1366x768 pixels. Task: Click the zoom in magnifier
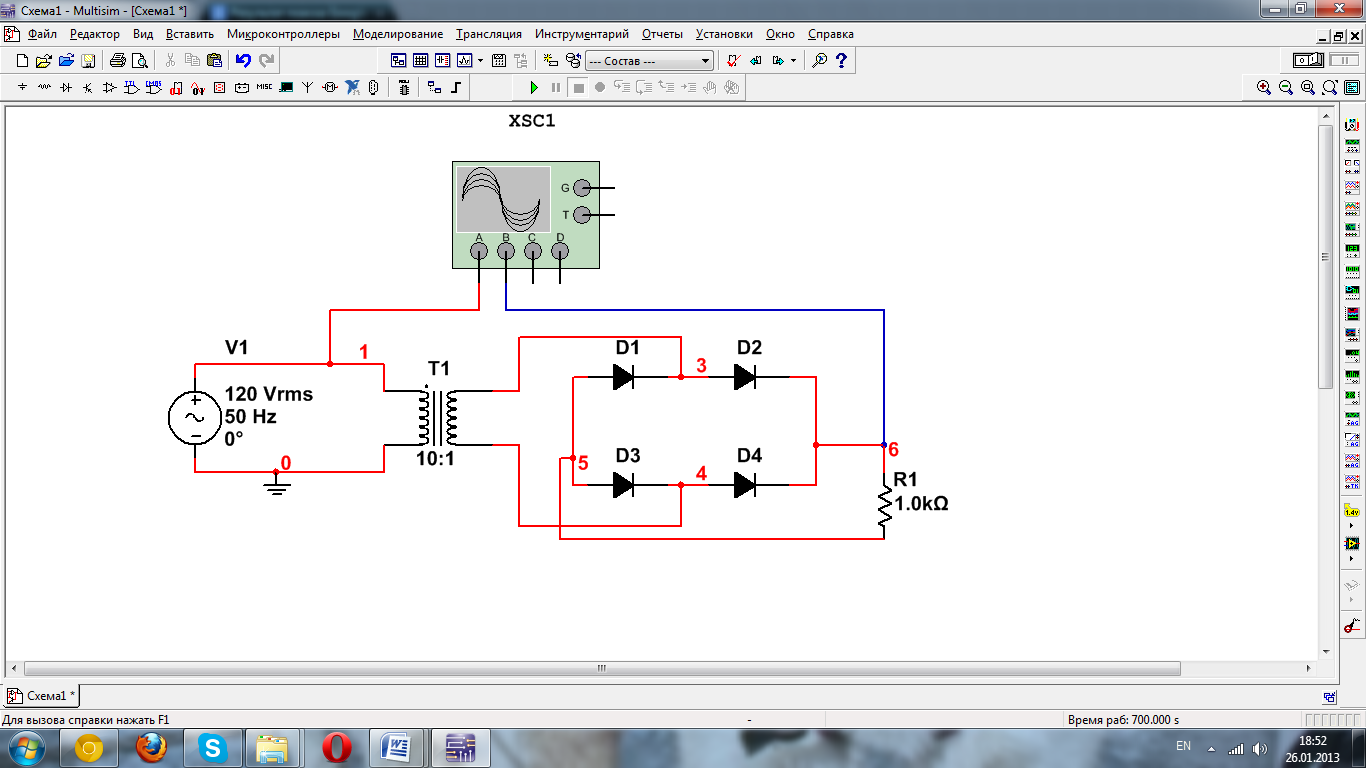[x=1264, y=87]
